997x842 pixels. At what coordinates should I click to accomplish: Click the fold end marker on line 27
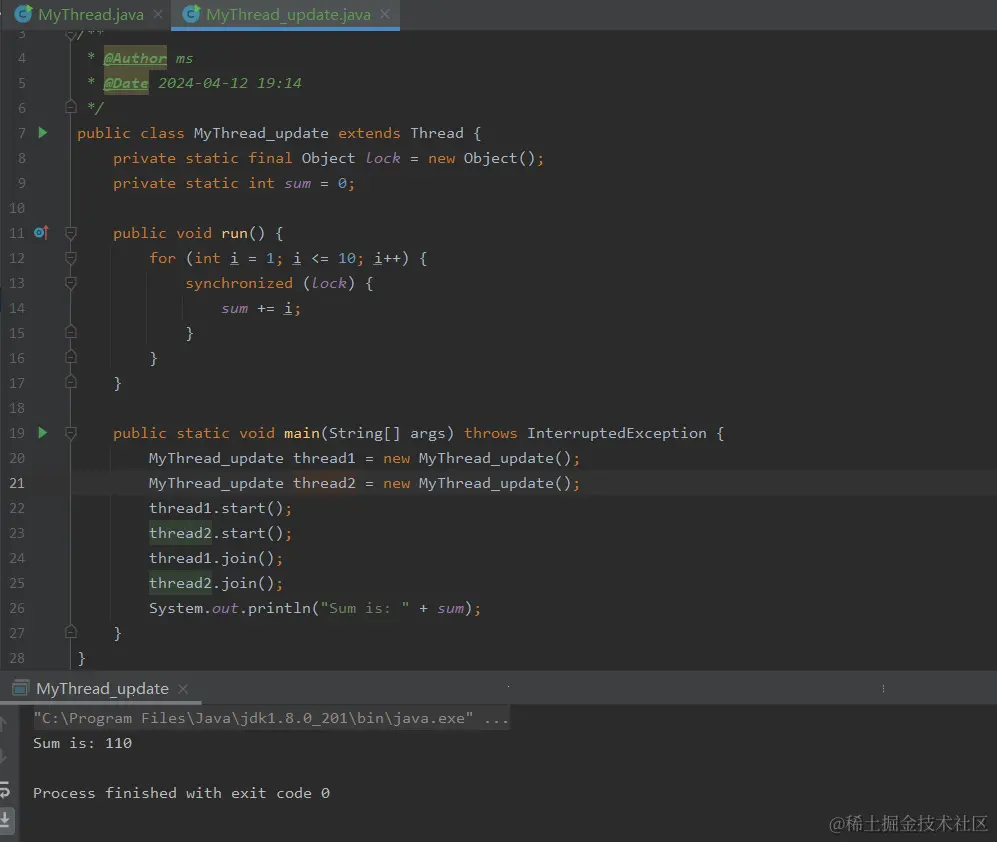(71, 632)
